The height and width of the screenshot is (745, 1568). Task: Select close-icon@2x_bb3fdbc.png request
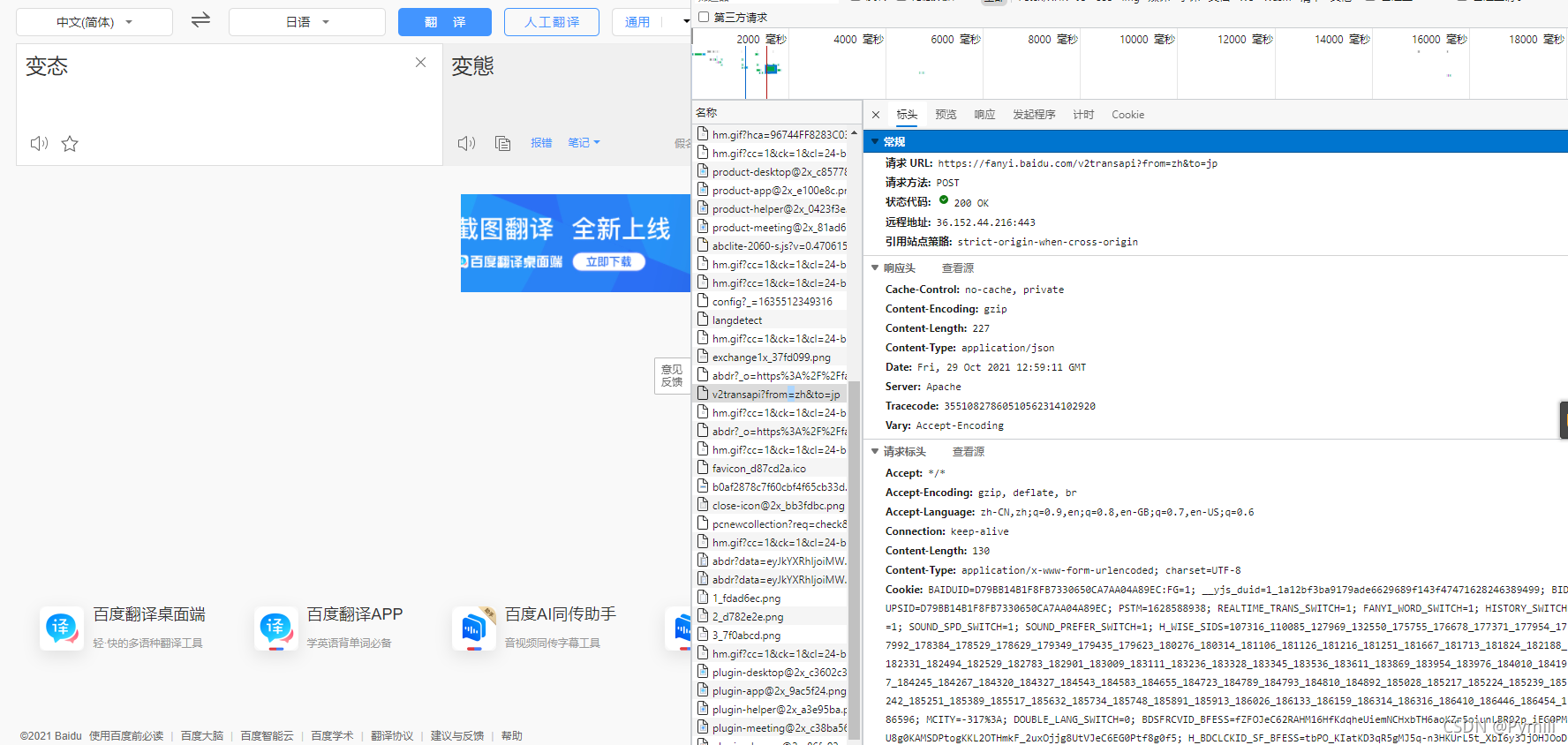tap(770, 506)
